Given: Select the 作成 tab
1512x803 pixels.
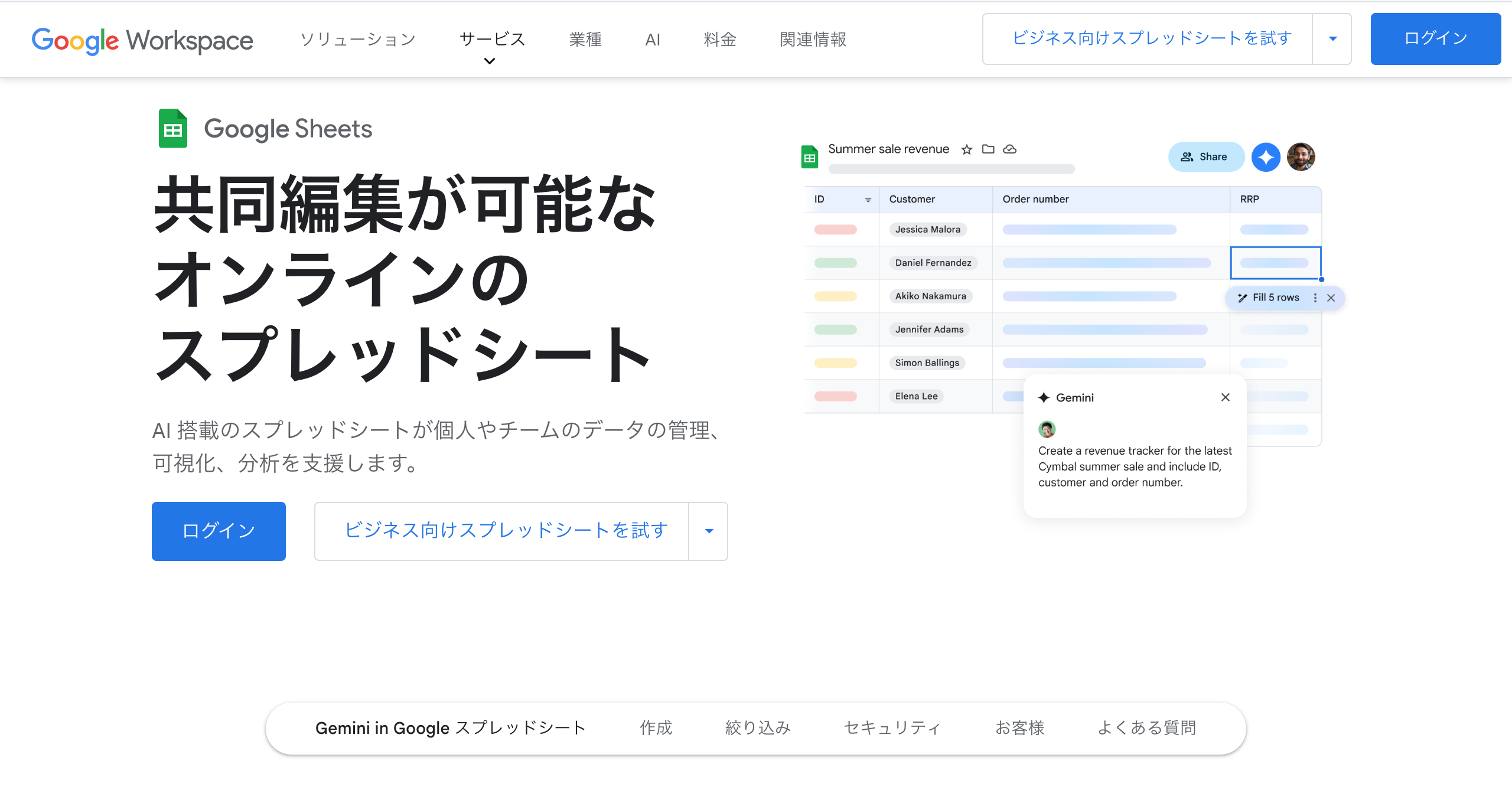Looking at the screenshot, I should point(656,728).
